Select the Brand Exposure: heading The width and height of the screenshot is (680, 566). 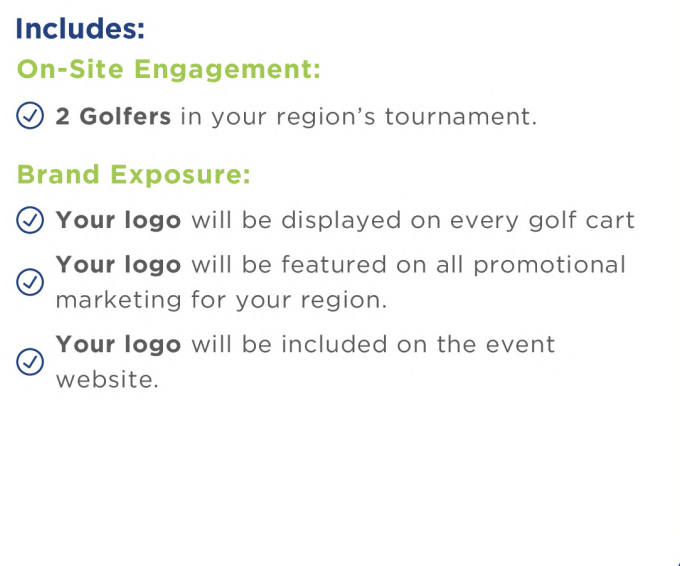[x=134, y=175]
